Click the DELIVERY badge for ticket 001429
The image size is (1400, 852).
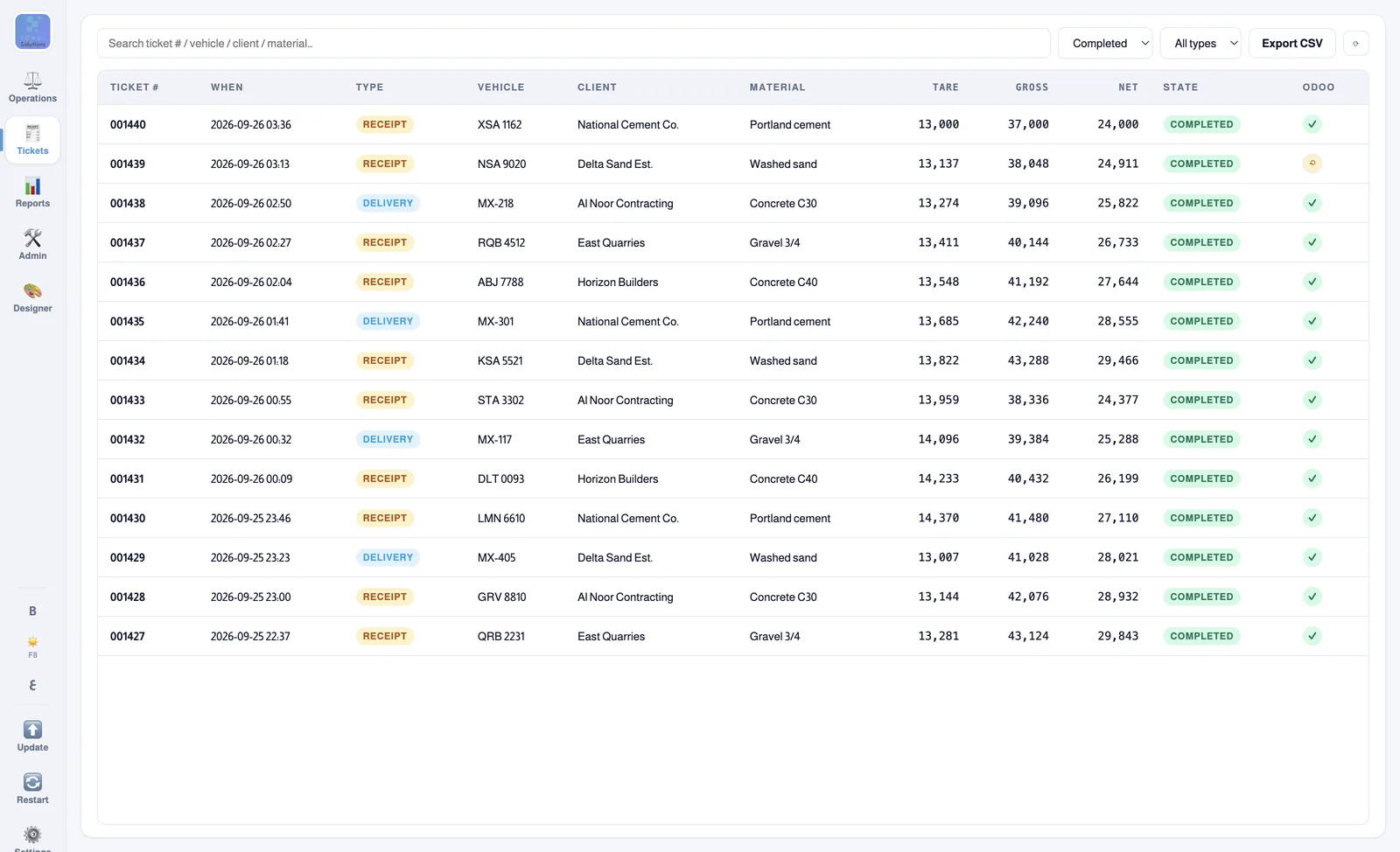click(x=388, y=557)
